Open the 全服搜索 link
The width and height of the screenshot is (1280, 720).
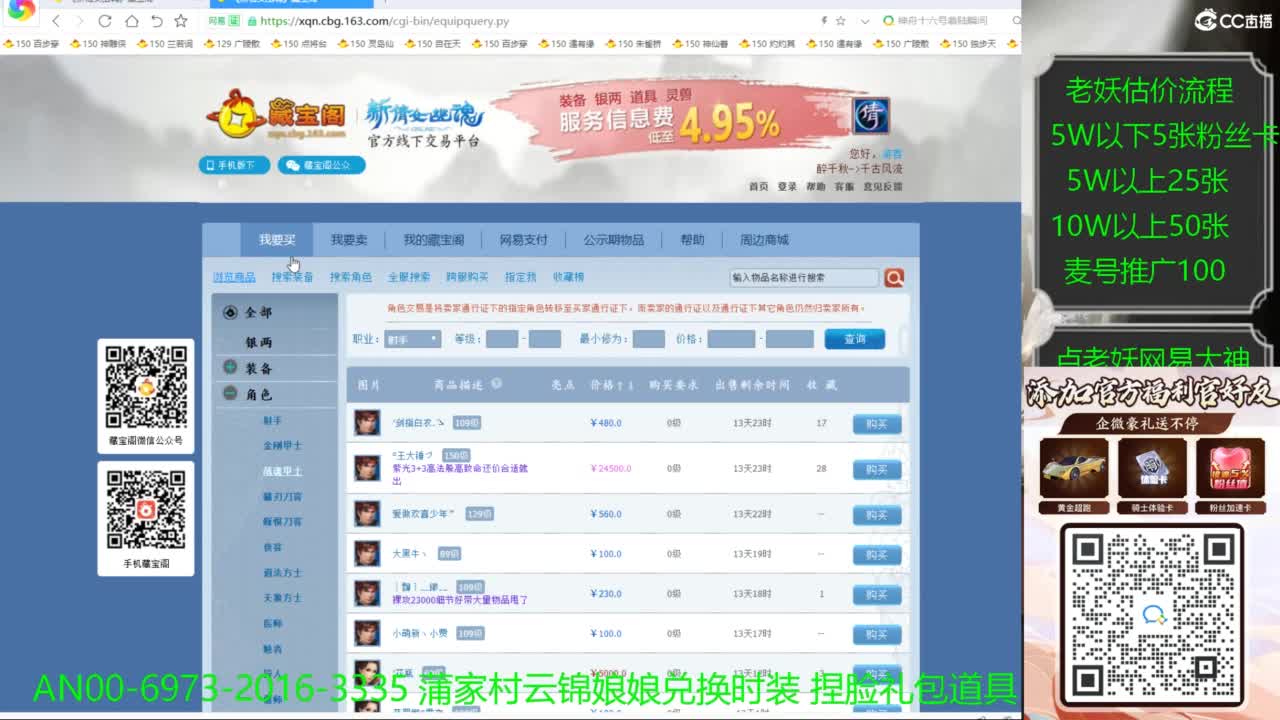[409, 277]
